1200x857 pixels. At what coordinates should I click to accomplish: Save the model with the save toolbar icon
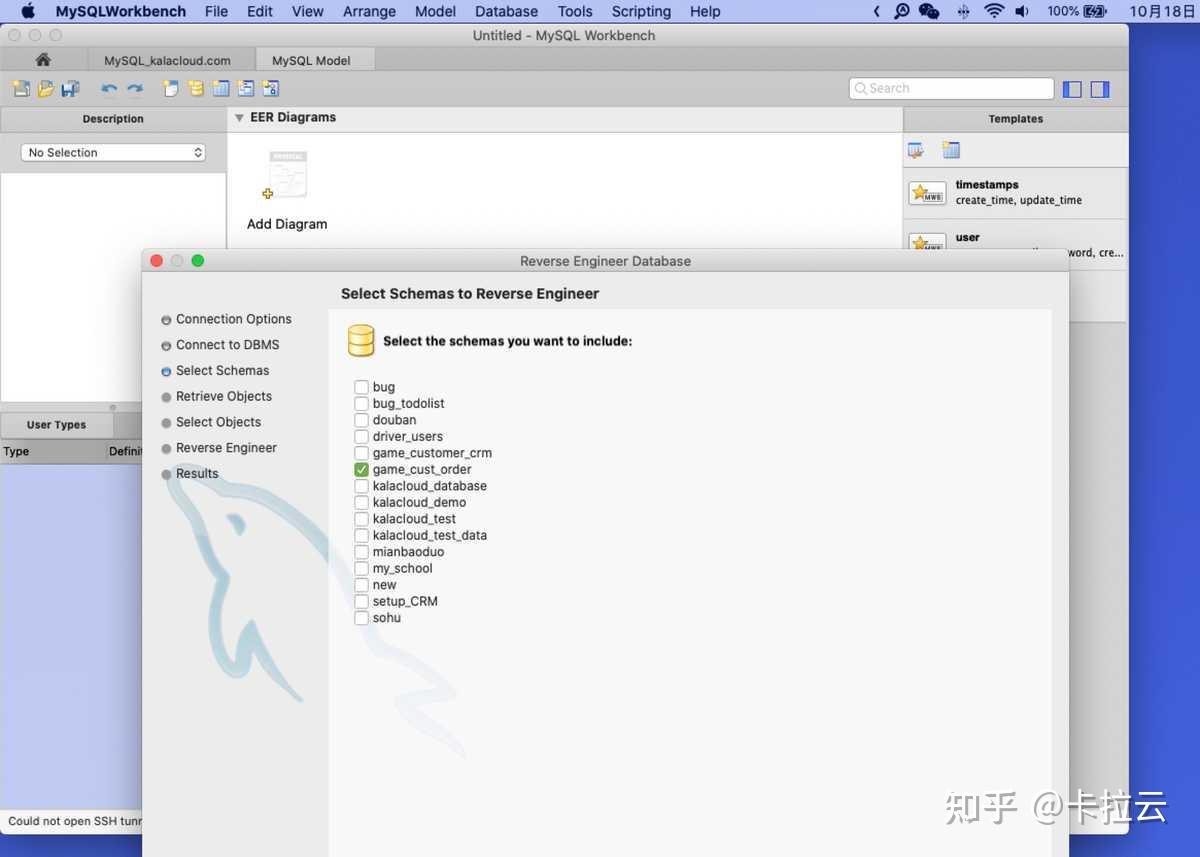tap(71, 88)
